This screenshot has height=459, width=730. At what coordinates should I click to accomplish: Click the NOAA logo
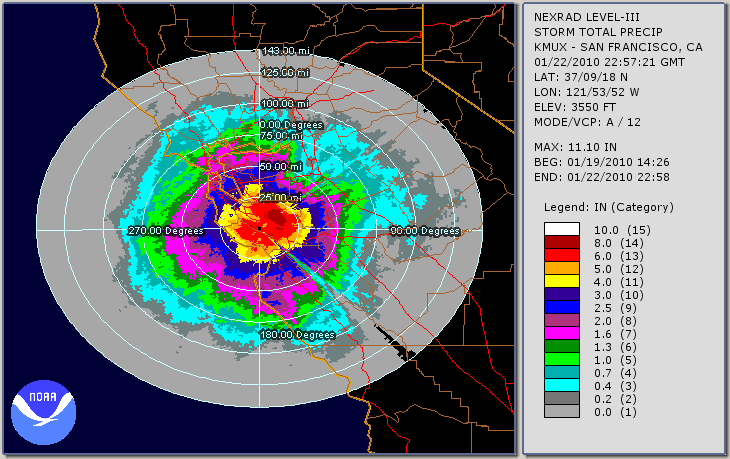(44, 409)
